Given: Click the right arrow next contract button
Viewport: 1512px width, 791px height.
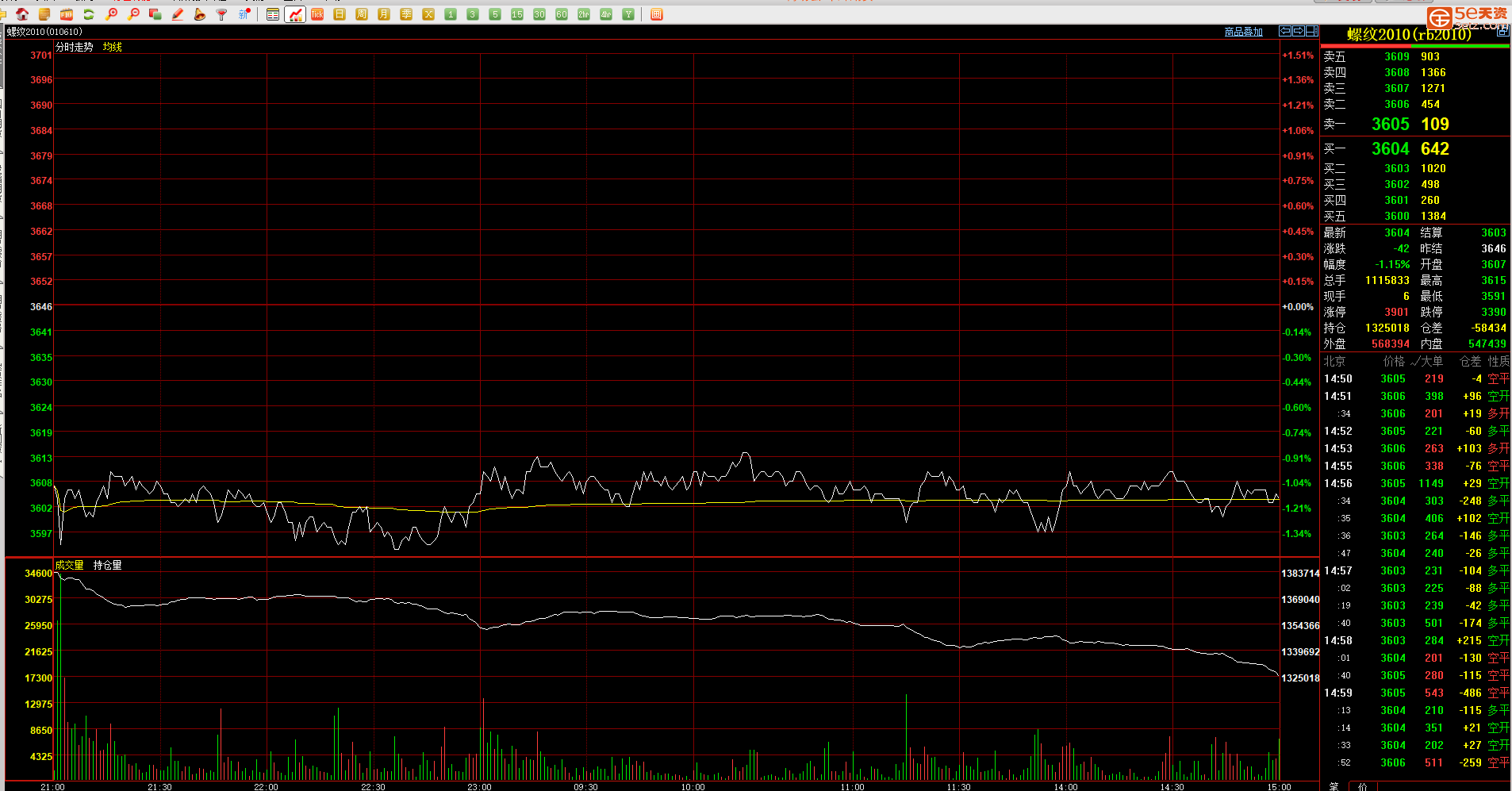Looking at the screenshot, I should pos(1299,31).
